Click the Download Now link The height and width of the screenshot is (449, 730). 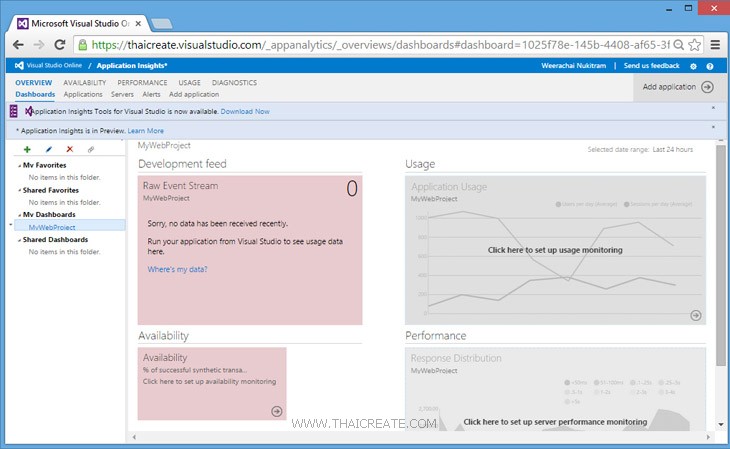(245, 111)
